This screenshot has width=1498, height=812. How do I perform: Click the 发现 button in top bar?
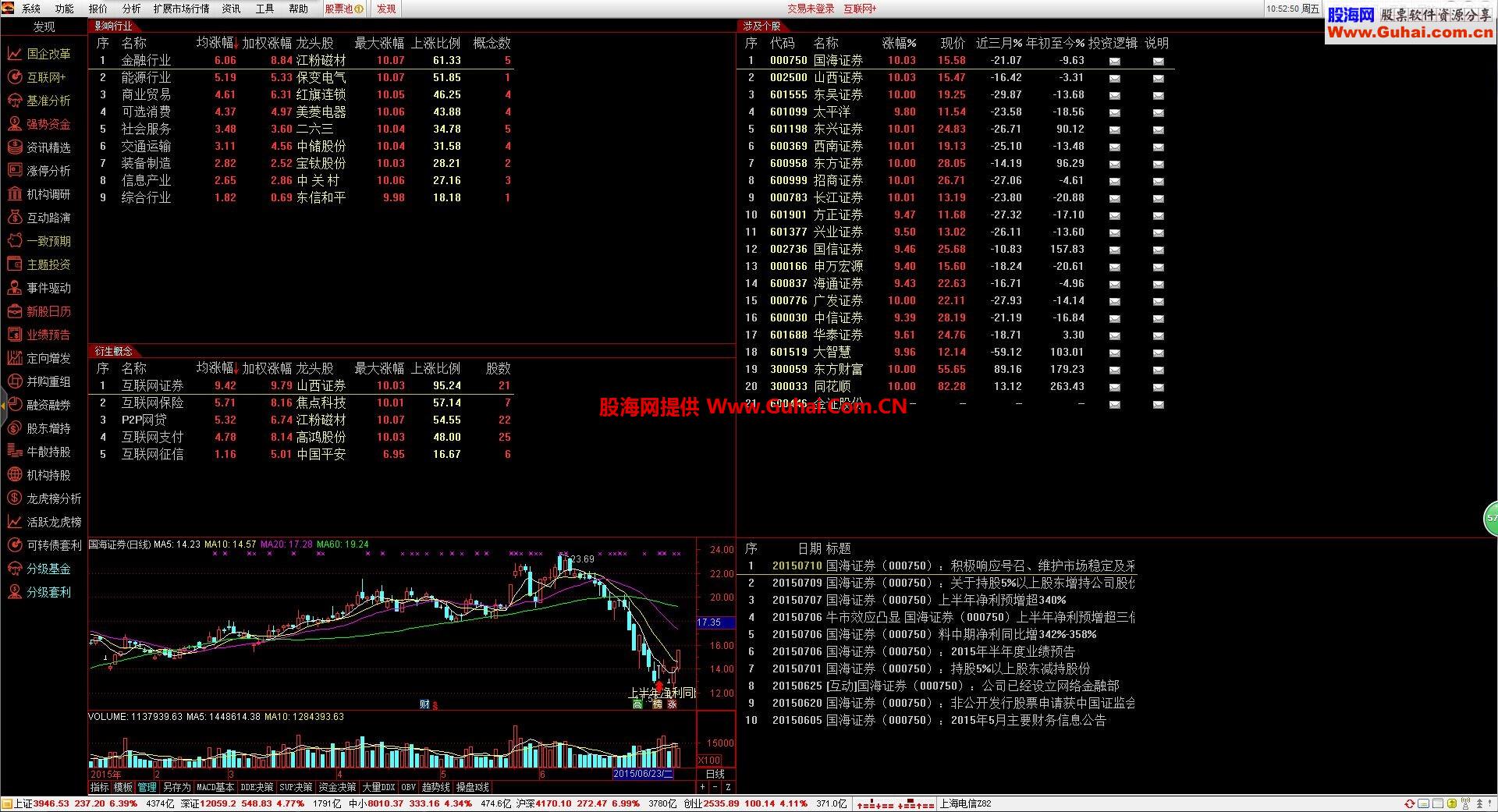click(x=386, y=9)
